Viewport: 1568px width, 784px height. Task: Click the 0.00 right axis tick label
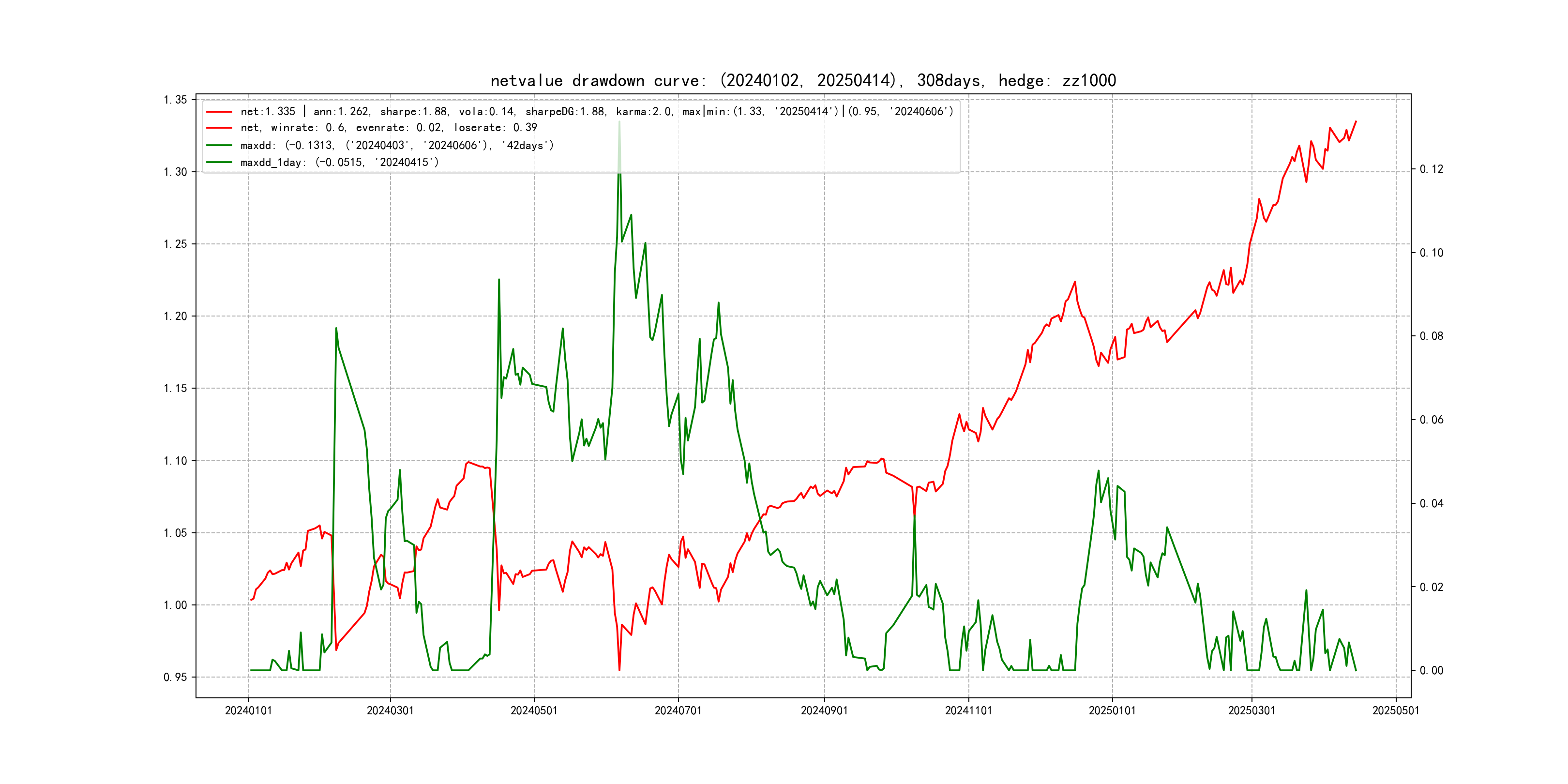coord(1431,671)
